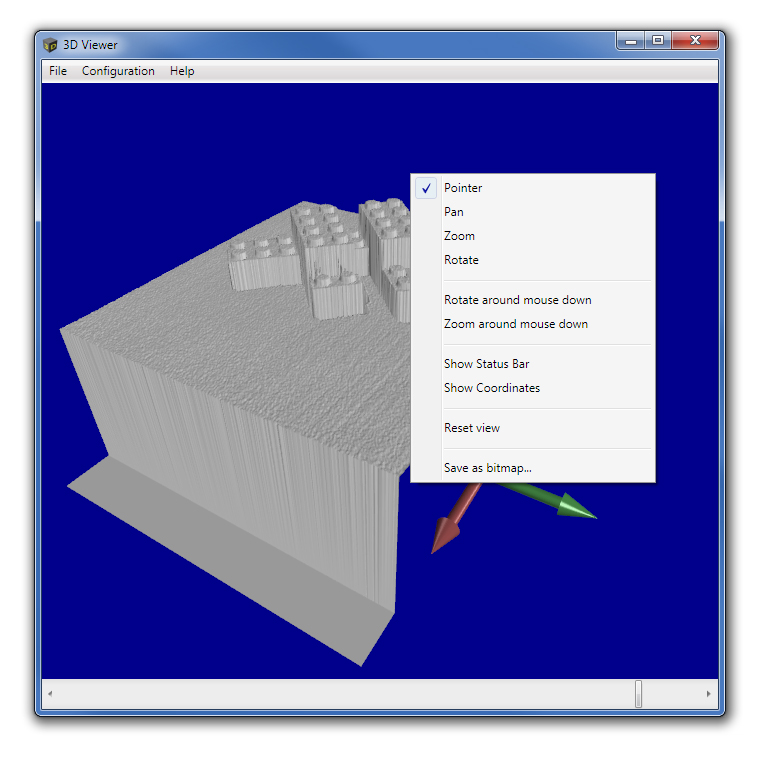Click the checkmark next to Pointer
The height and width of the screenshot is (765, 769).
426,188
